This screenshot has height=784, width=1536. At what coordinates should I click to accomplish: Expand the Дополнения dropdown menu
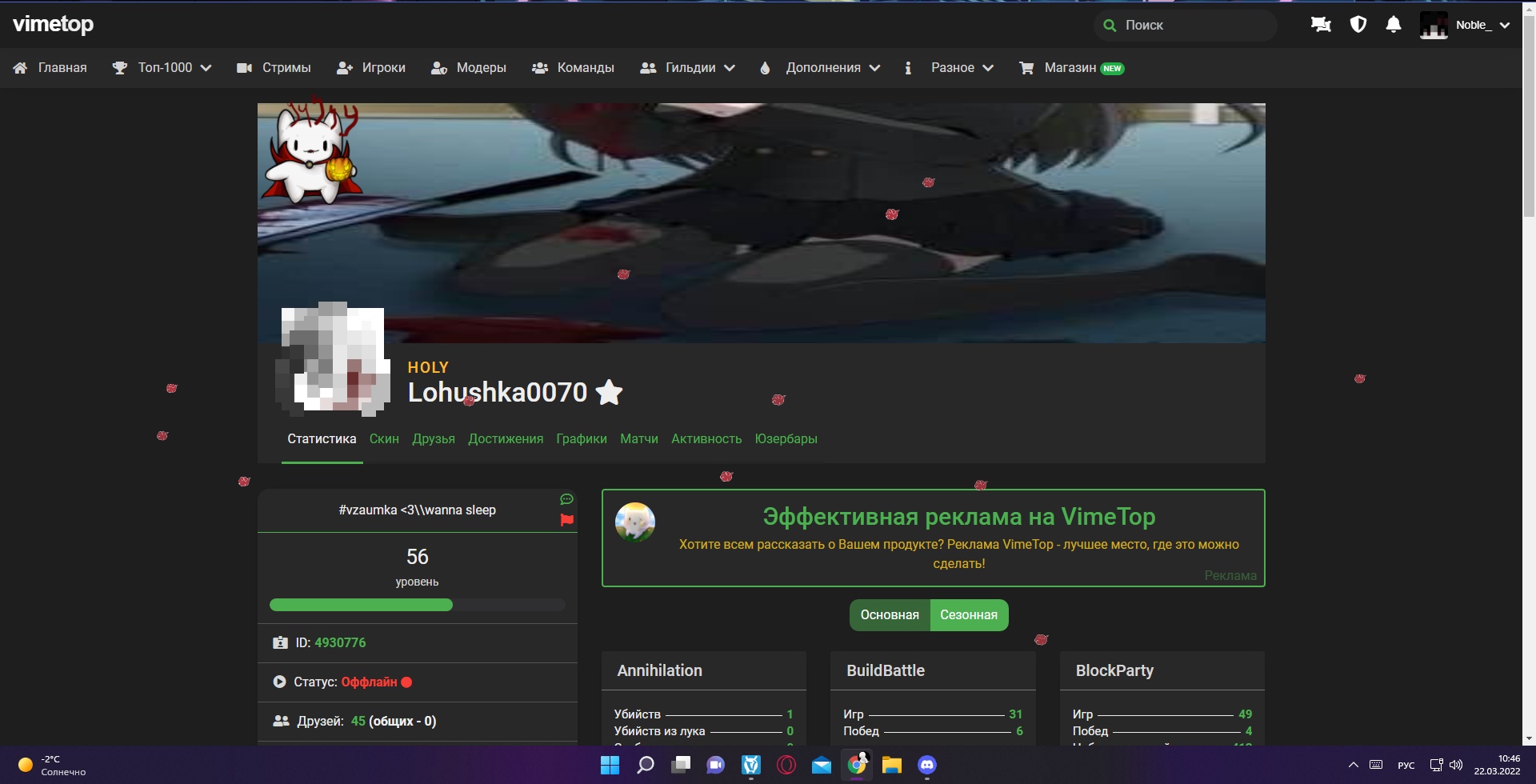pyautogui.click(x=820, y=68)
